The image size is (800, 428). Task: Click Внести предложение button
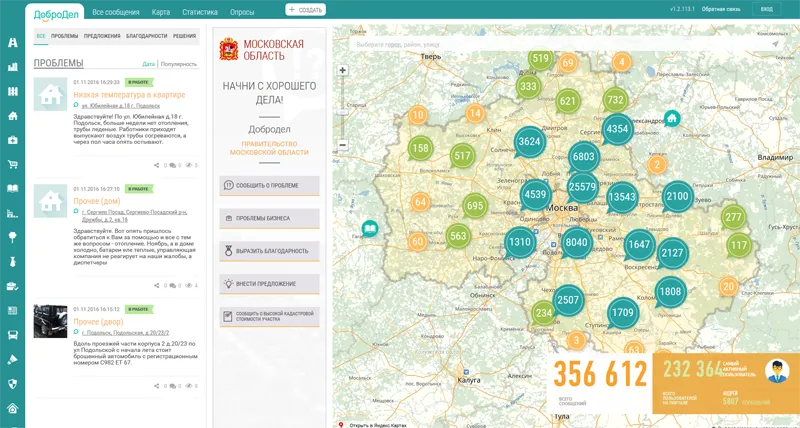(269, 284)
